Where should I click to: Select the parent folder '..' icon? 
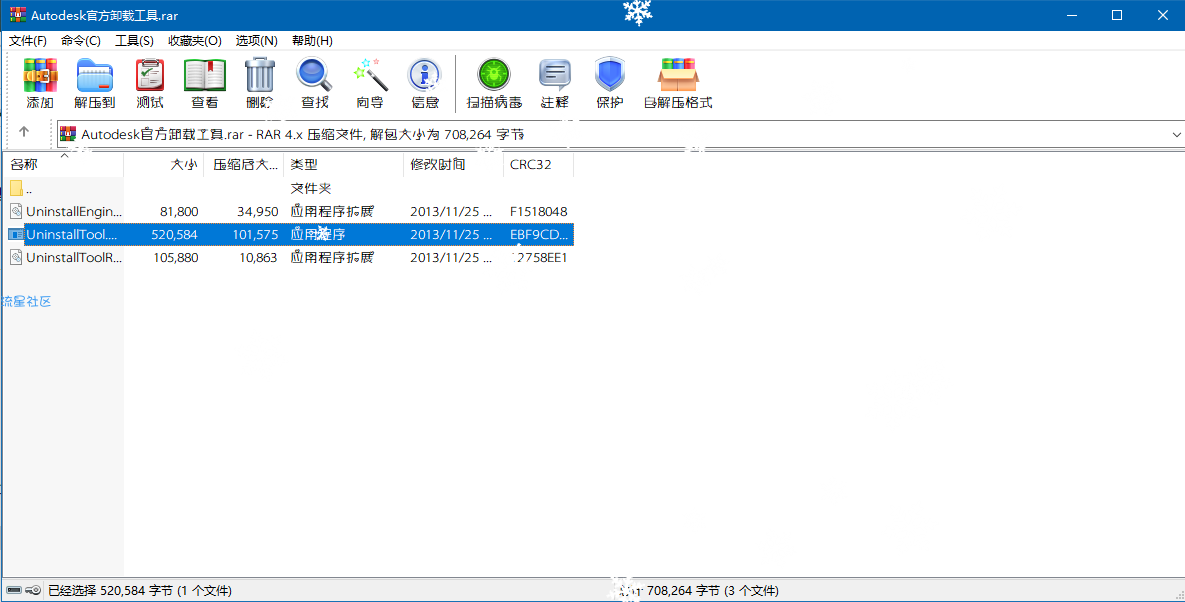point(17,188)
